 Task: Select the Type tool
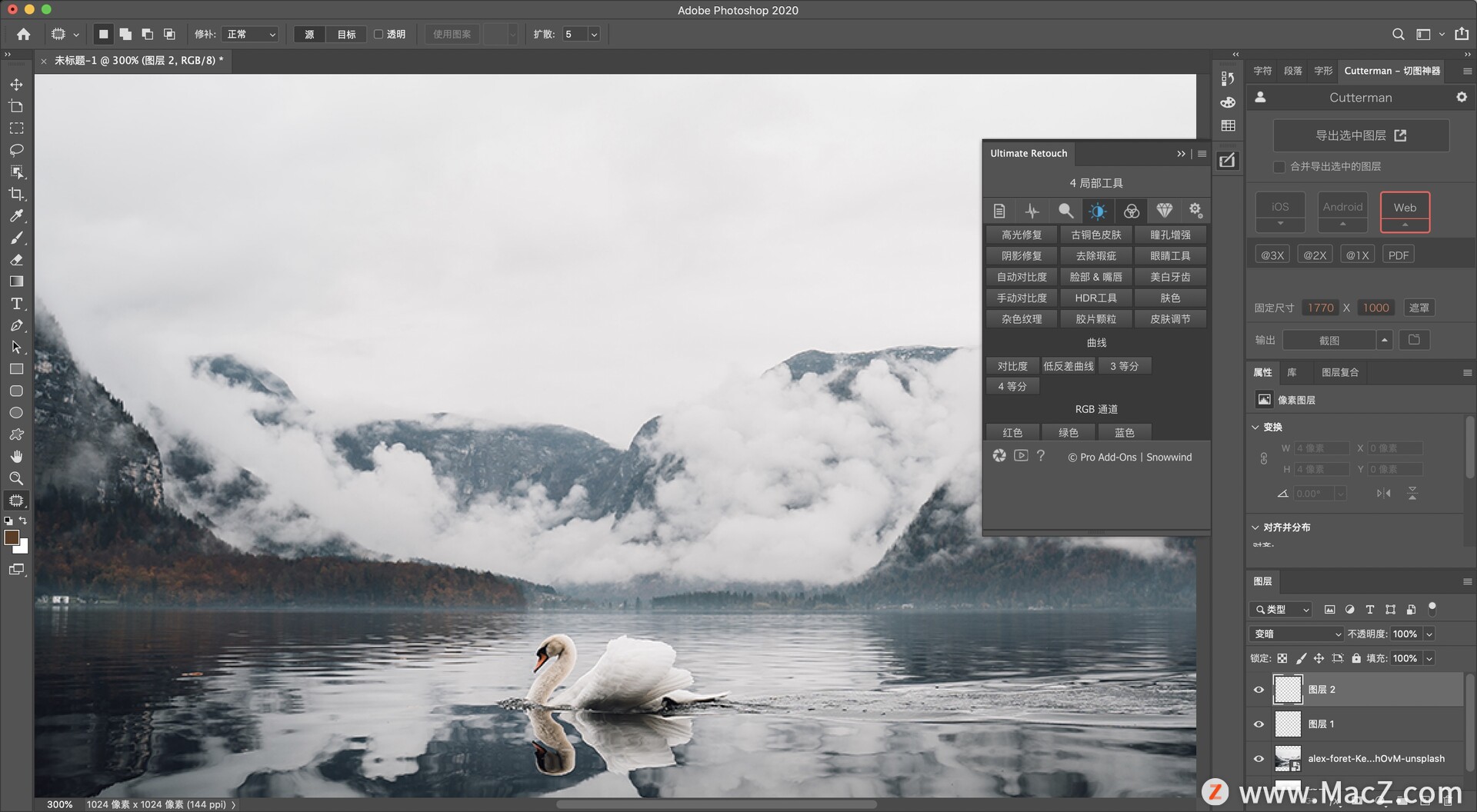(16, 304)
